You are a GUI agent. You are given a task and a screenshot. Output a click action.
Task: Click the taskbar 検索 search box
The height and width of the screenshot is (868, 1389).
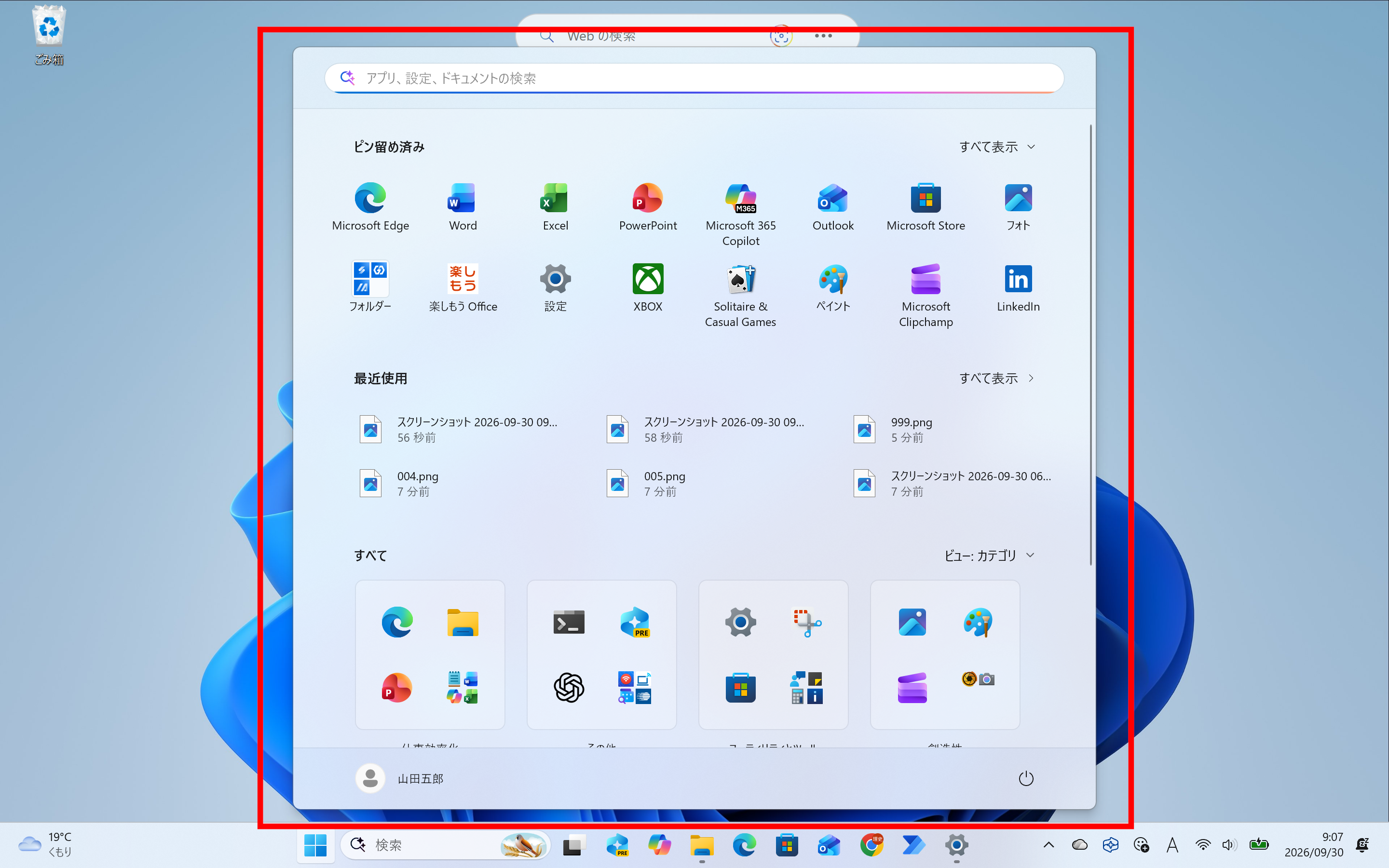point(446,844)
